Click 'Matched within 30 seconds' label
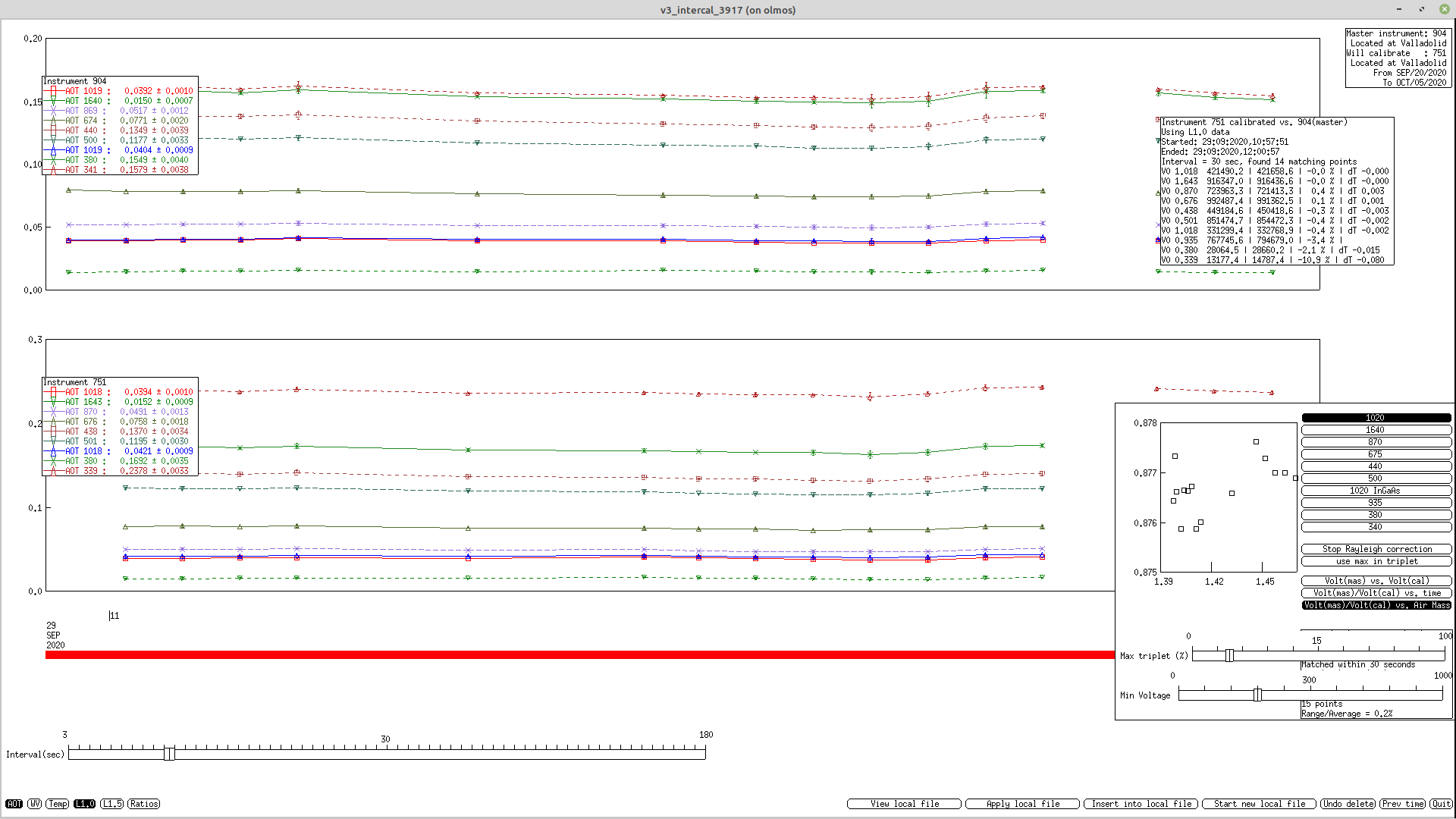The image size is (1456, 819). [1358, 664]
